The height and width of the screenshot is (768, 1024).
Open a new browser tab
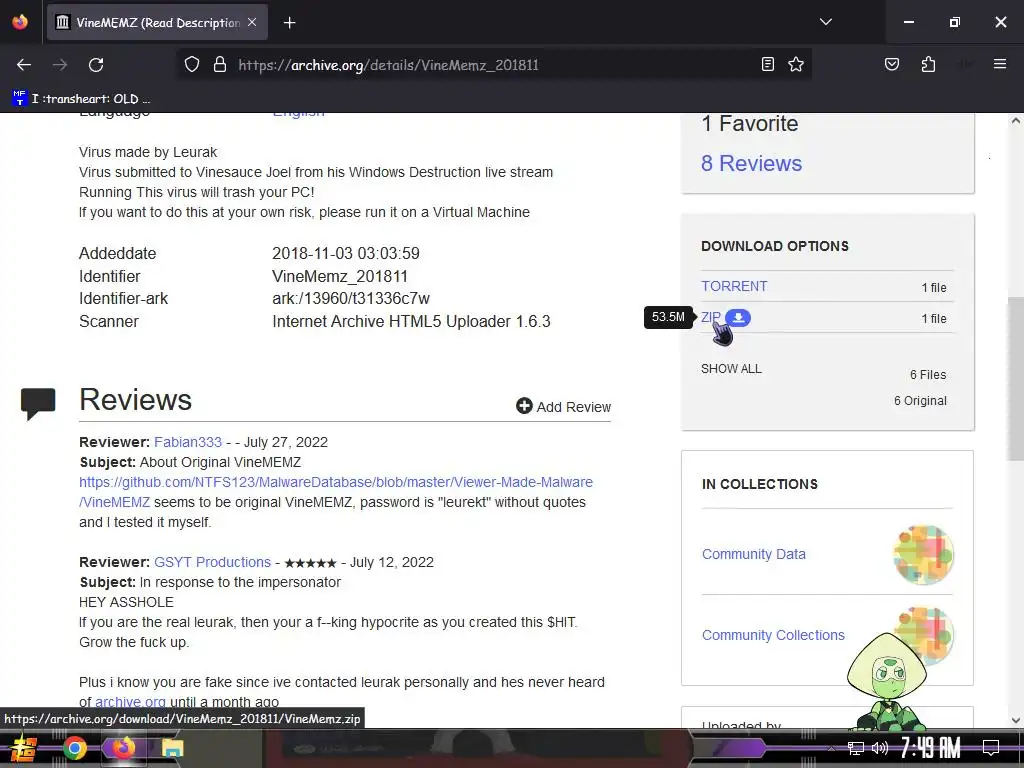[x=289, y=23]
